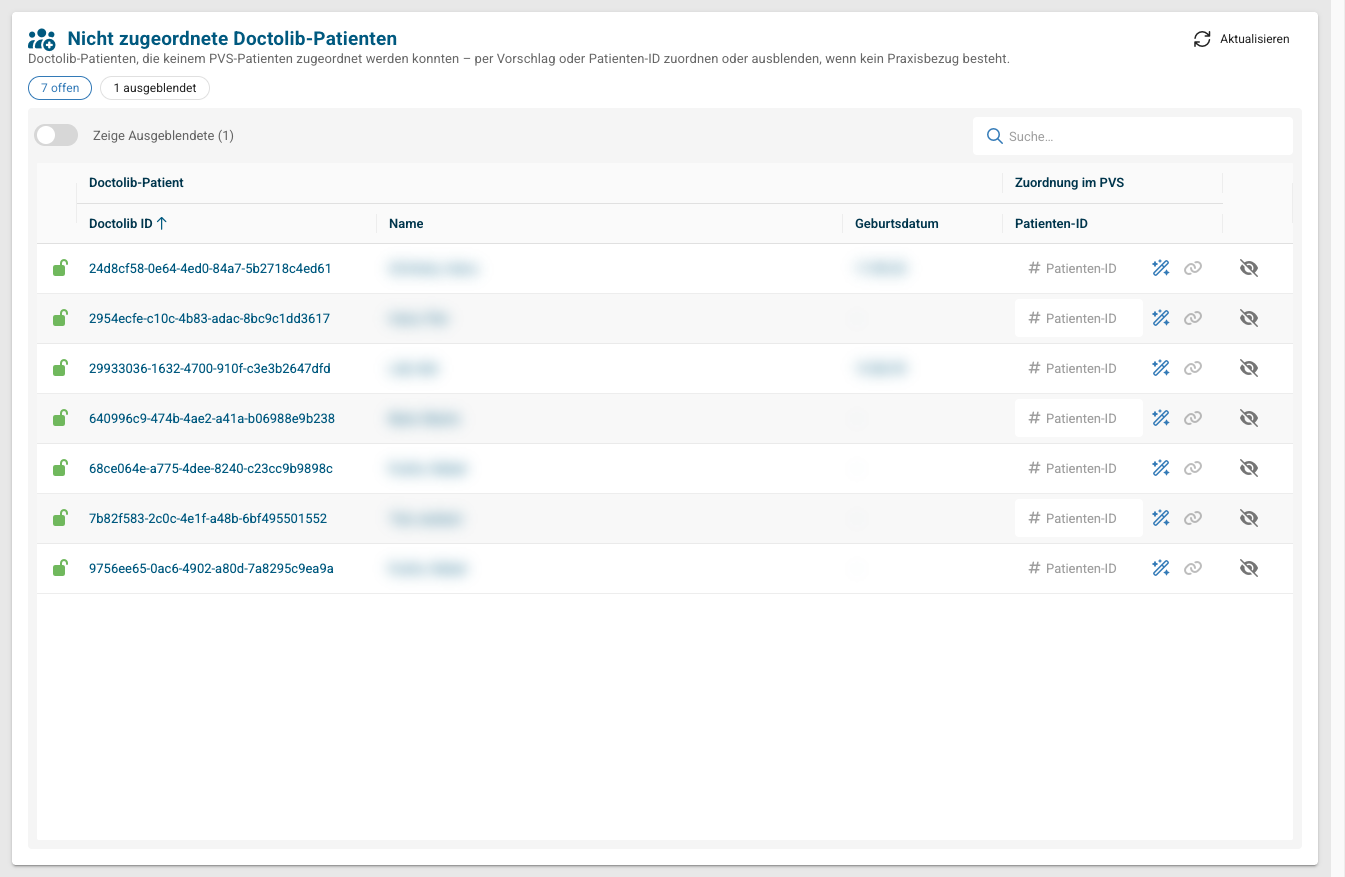The height and width of the screenshot is (877, 1345).
Task: Open Doctolib ID 68ce064e-a775-4dee-8240-c23cc9b9898c
Action: [211, 468]
